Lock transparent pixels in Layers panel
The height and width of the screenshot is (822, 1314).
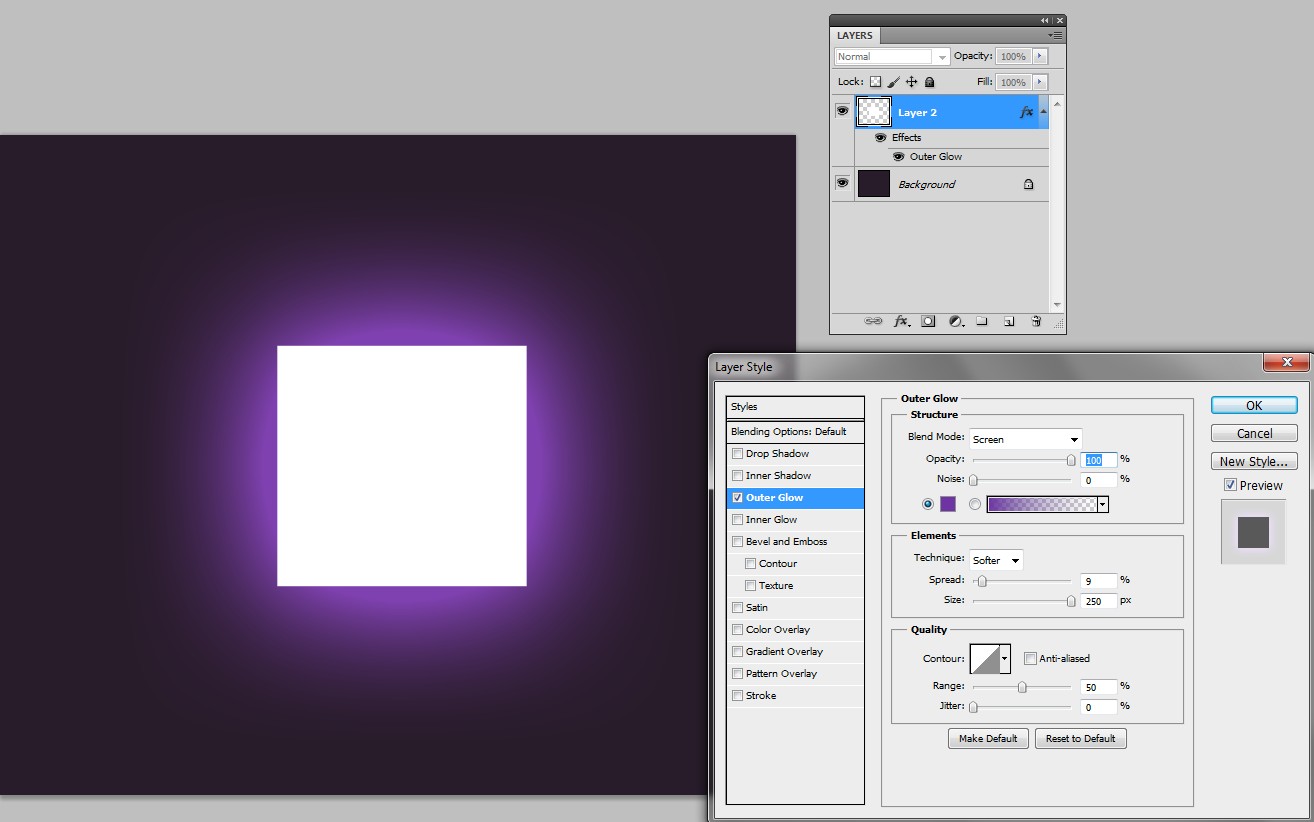pos(875,82)
